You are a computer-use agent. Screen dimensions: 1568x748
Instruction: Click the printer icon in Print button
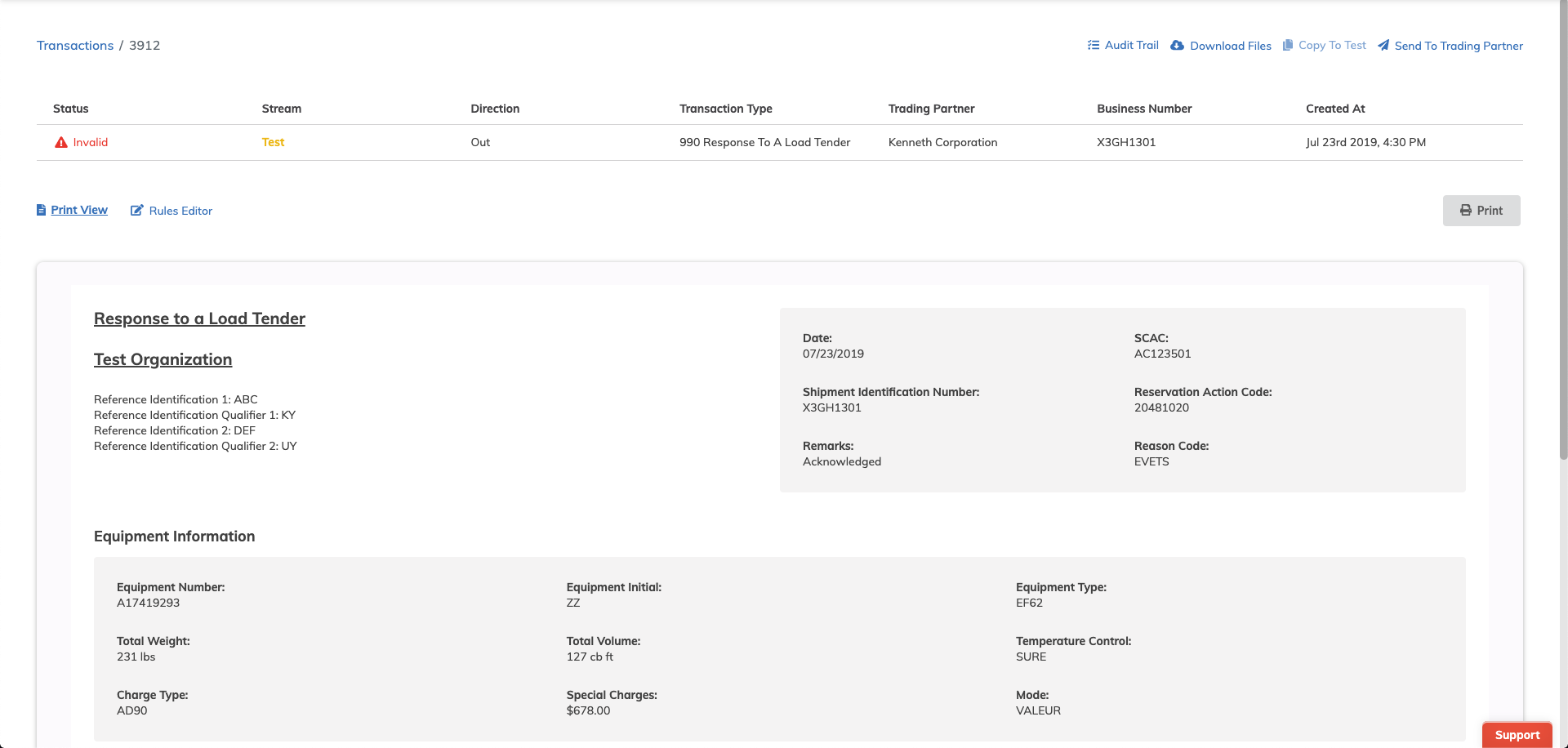tap(1466, 210)
